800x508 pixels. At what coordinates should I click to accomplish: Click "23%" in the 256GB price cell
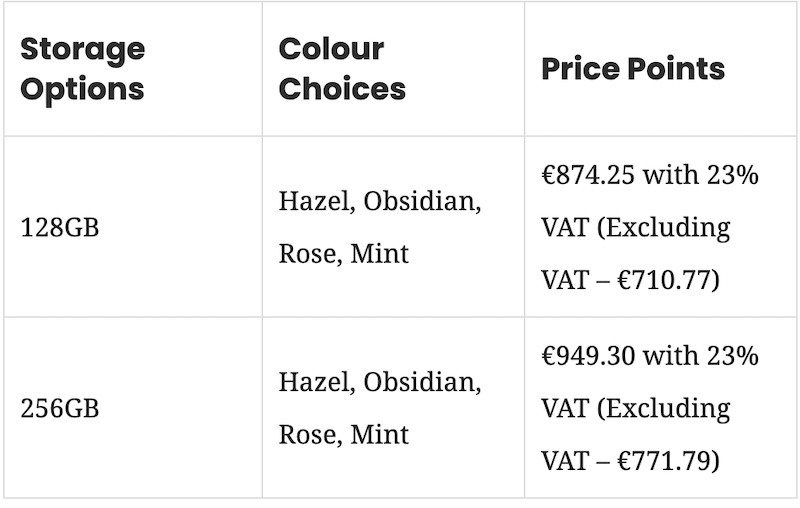[x=733, y=356]
